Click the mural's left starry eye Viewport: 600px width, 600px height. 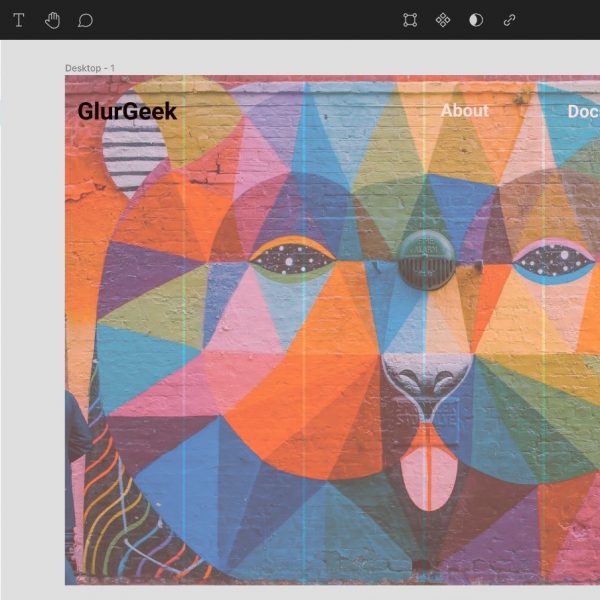coord(292,260)
